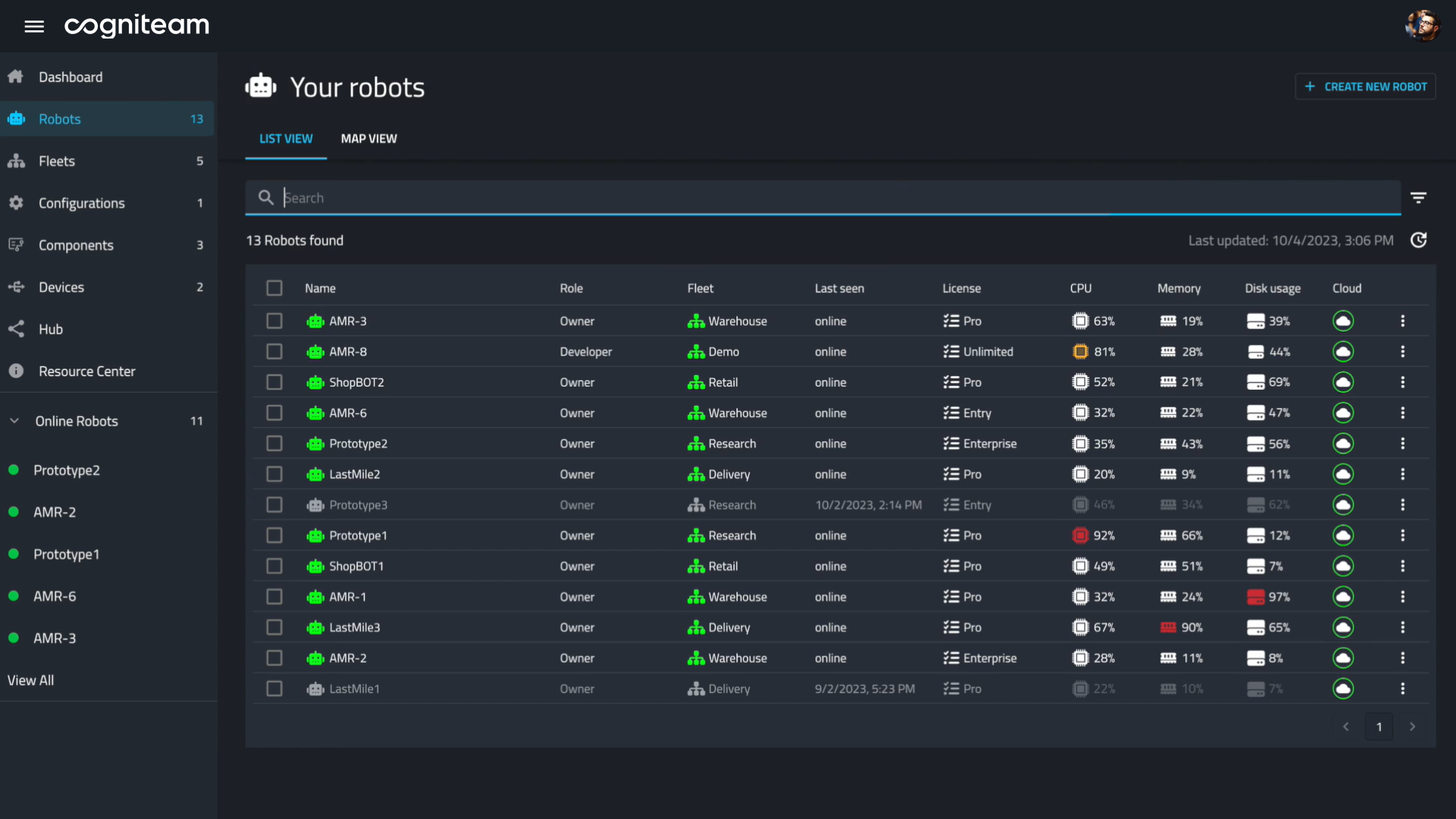The height and width of the screenshot is (819, 1456).
Task: Select the List View tab
Action: click(x=286, y=139)
